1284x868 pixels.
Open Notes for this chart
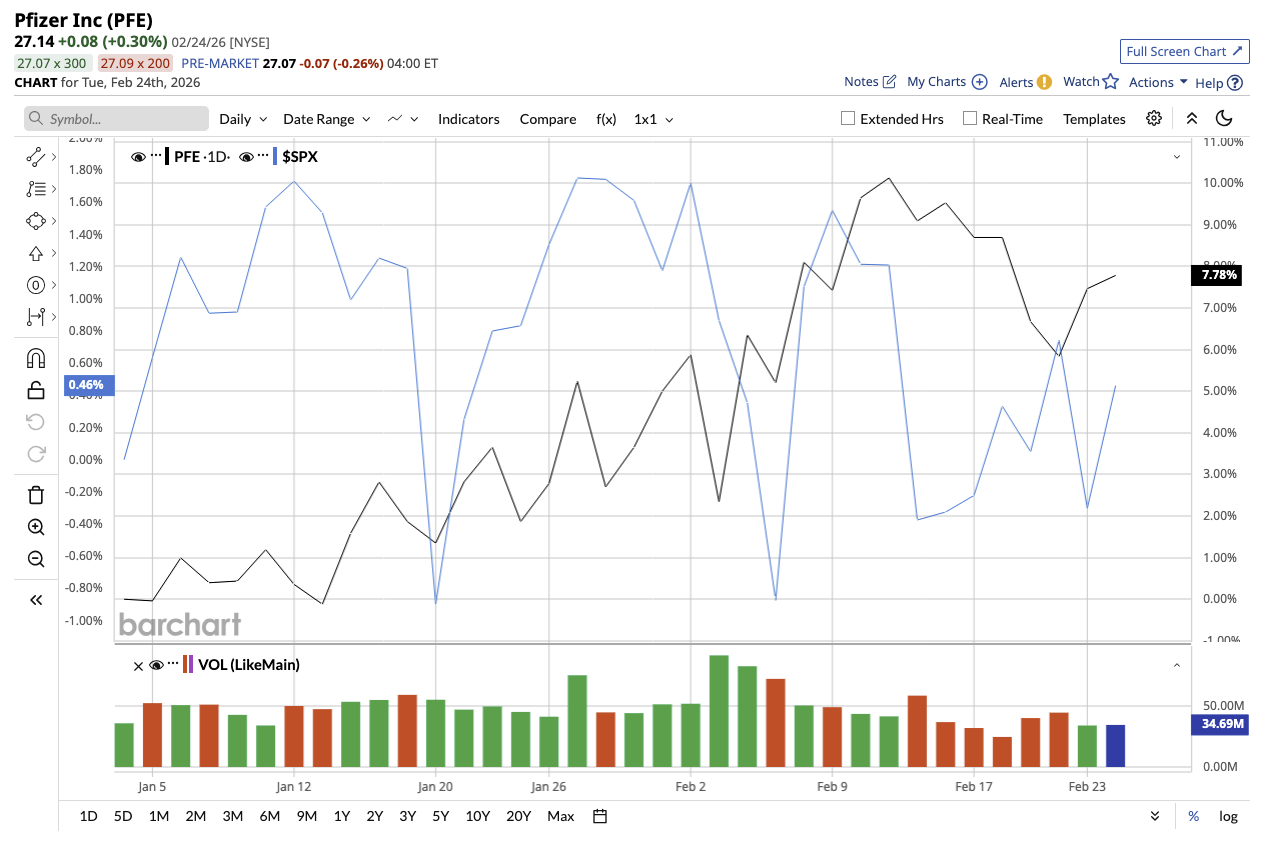coord(870,82)
